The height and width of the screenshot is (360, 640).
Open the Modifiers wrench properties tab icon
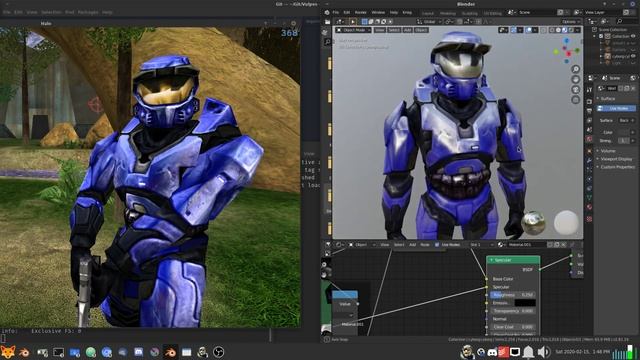[589, 160]
